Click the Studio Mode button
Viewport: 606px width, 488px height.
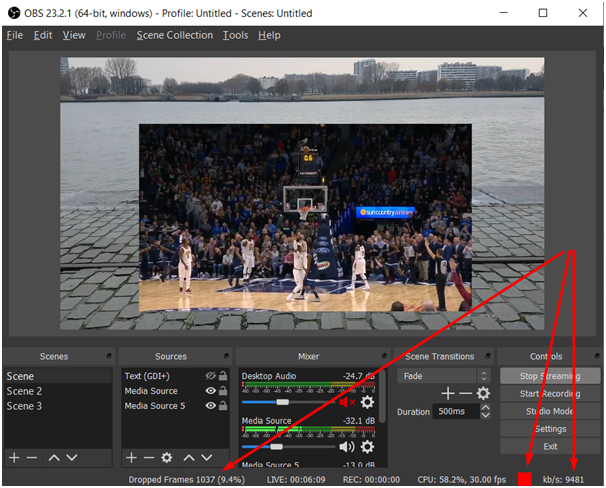[x=549, y=411]
